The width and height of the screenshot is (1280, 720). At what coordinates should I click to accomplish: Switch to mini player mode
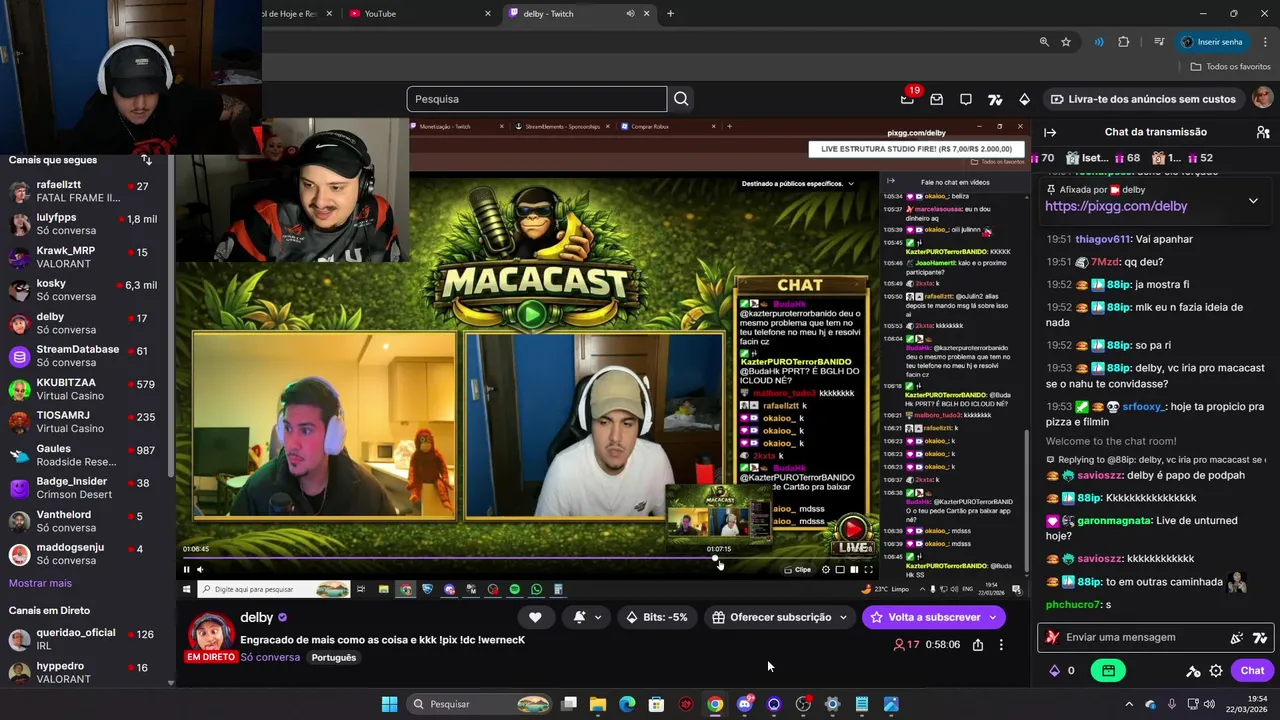pos(840,569)
